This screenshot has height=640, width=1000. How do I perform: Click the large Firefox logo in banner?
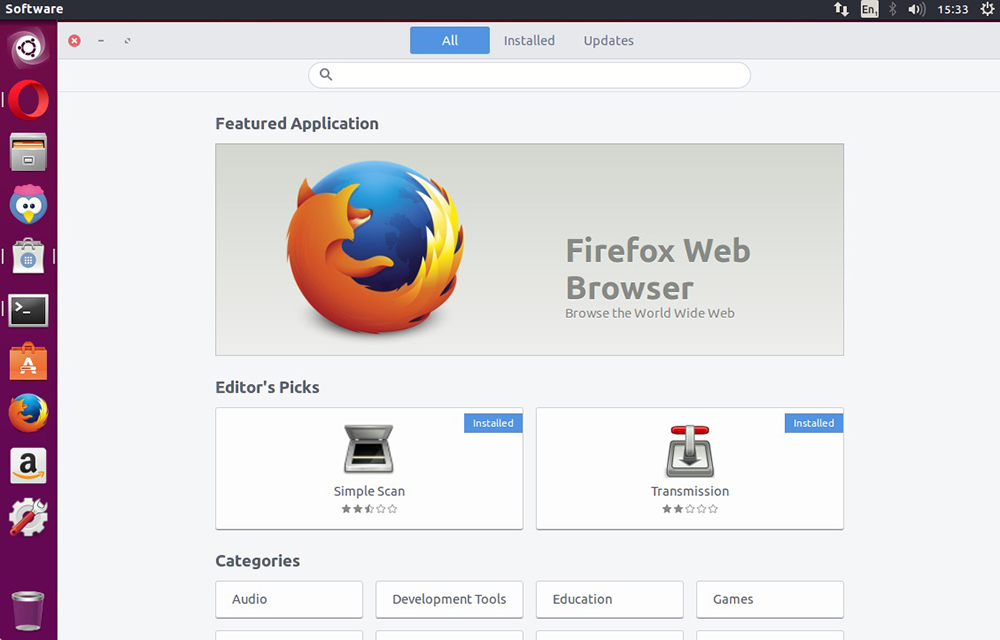(375, 246)
